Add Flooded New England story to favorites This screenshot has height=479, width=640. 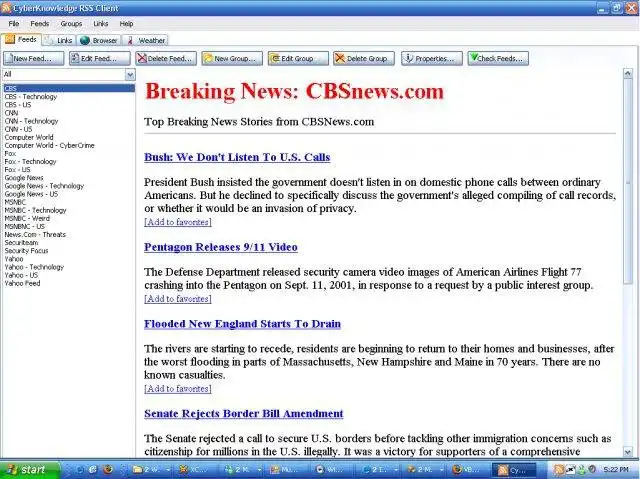point(178,388)
